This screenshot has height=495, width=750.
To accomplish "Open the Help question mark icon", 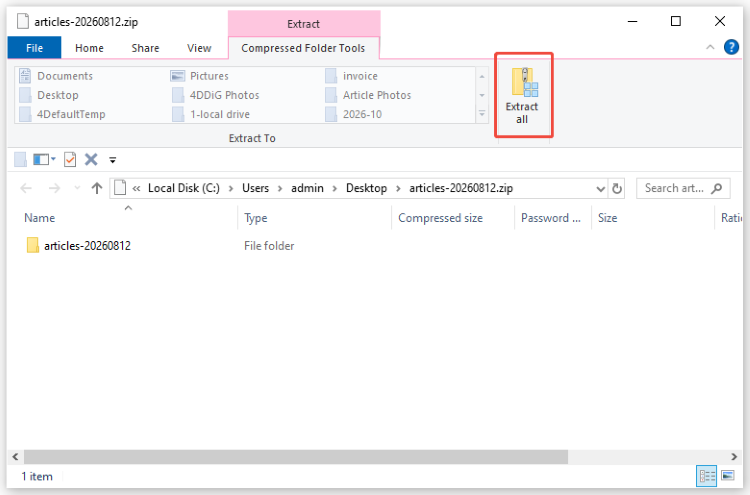I will click(x=731, y=47).
